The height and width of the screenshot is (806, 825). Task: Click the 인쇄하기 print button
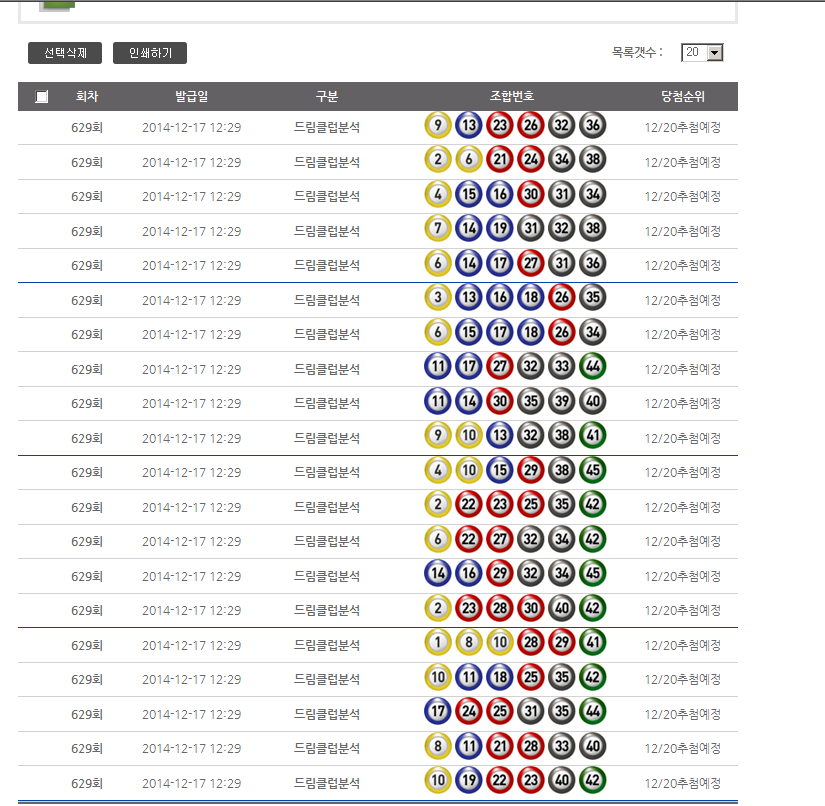pyautogui.click(x=150, y=53)
